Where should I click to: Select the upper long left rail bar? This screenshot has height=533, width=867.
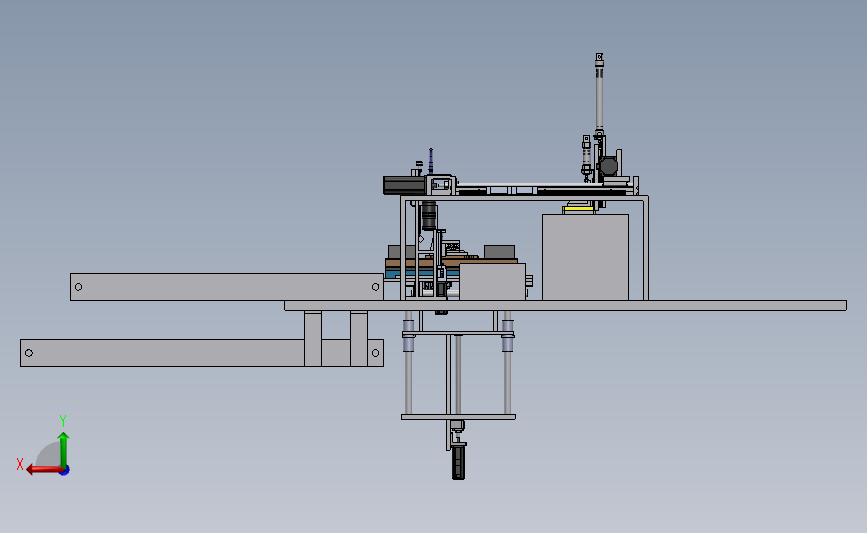click(x=227, y=287)
